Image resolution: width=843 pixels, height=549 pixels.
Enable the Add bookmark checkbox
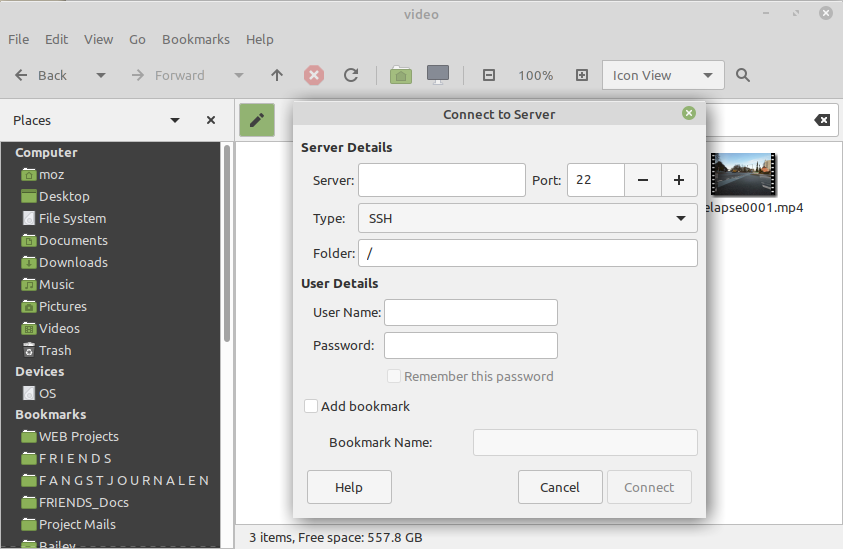tap(311, 406)
